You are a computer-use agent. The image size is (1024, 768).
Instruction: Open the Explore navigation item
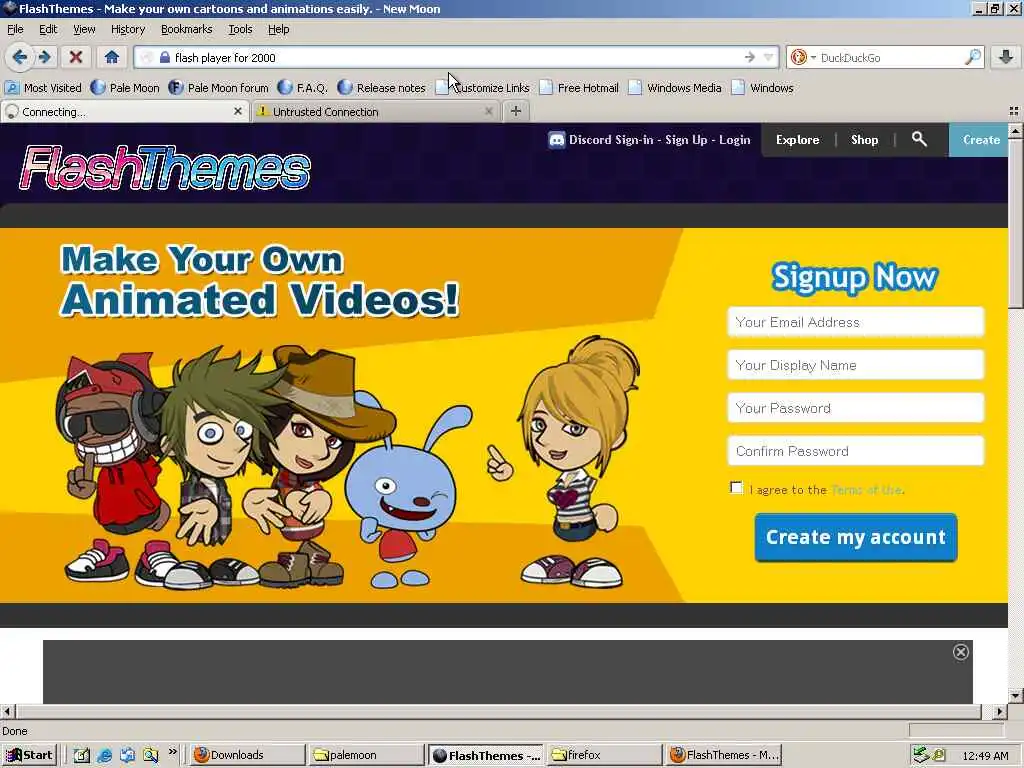coord(797,140)
